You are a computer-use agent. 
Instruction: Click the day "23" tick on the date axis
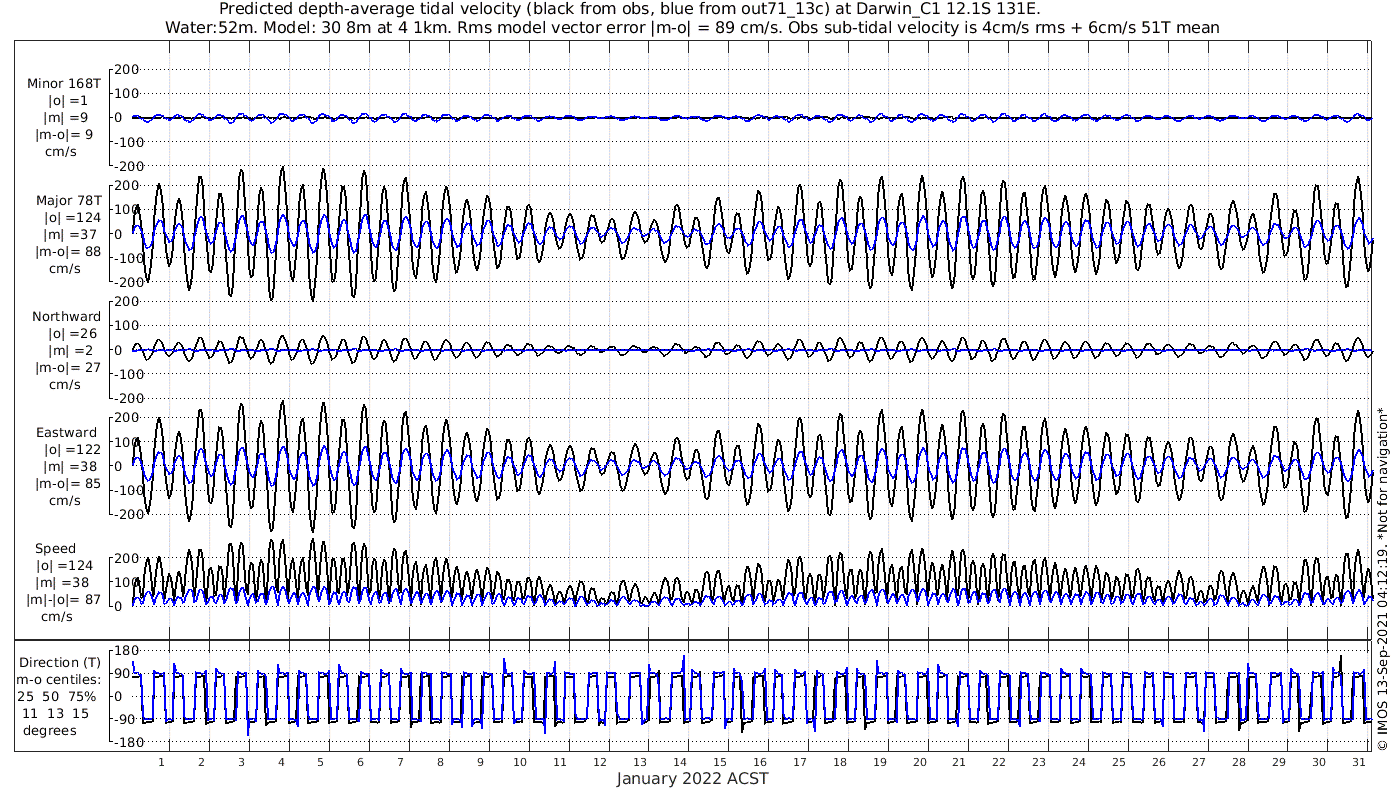click(1039, 762)
